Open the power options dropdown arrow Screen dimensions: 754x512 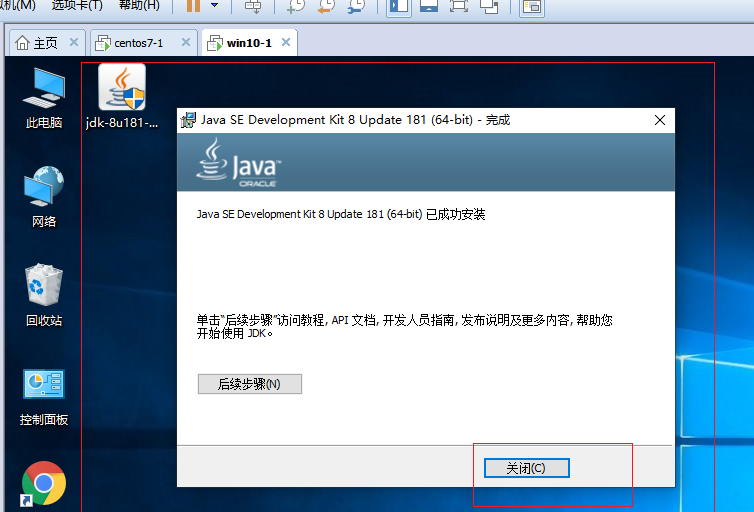click(x=215, y=5)
